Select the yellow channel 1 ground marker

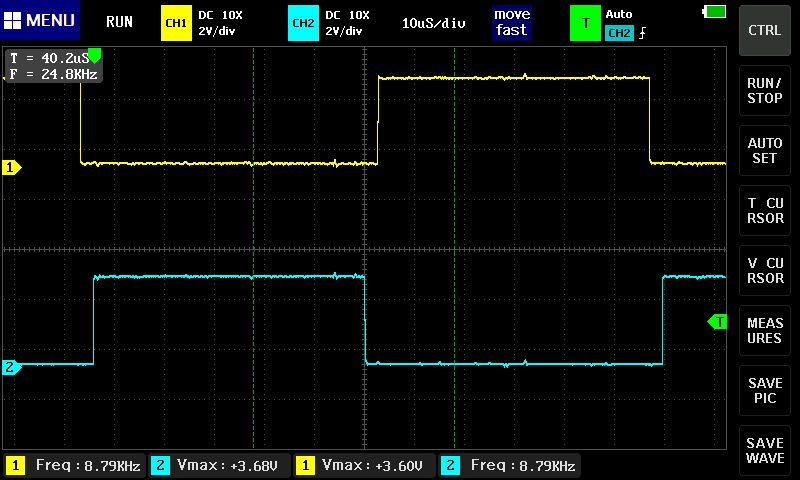click(x=12, y=168)
